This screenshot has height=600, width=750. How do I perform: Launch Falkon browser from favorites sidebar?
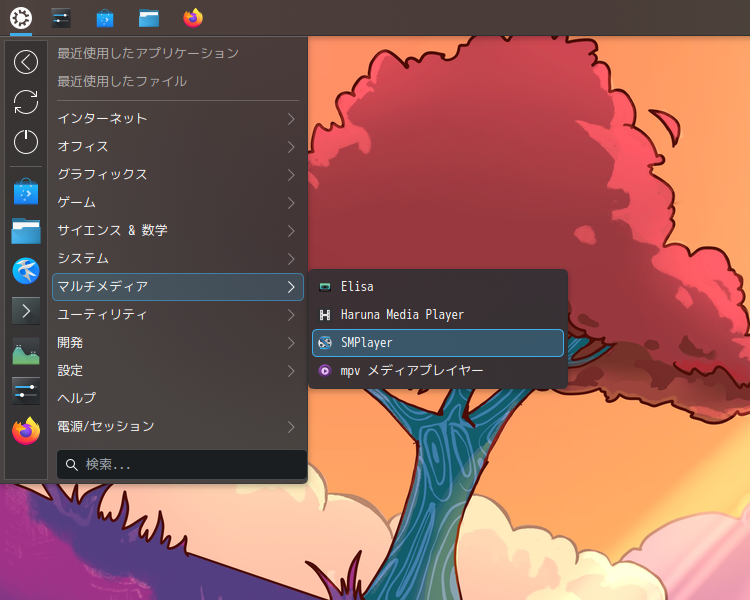[x=26, y=271]
